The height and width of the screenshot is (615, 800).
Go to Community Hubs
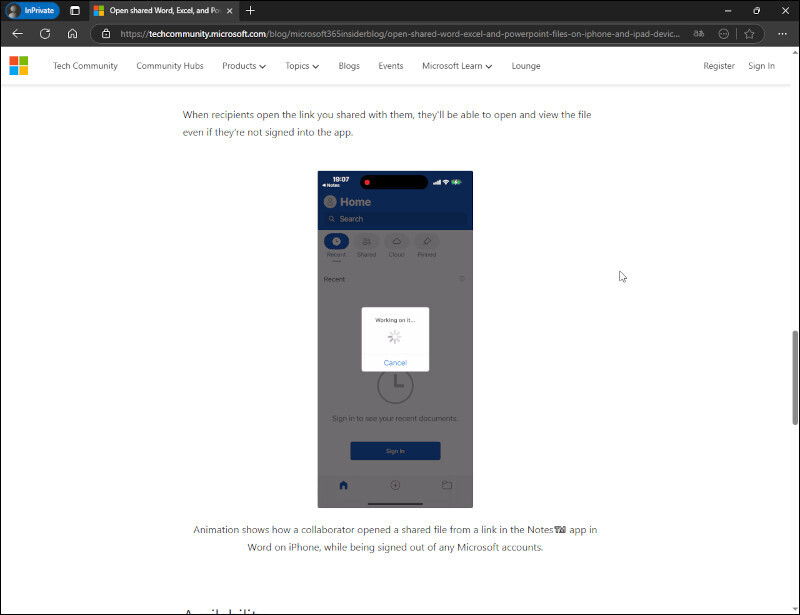tap(170, 66)
